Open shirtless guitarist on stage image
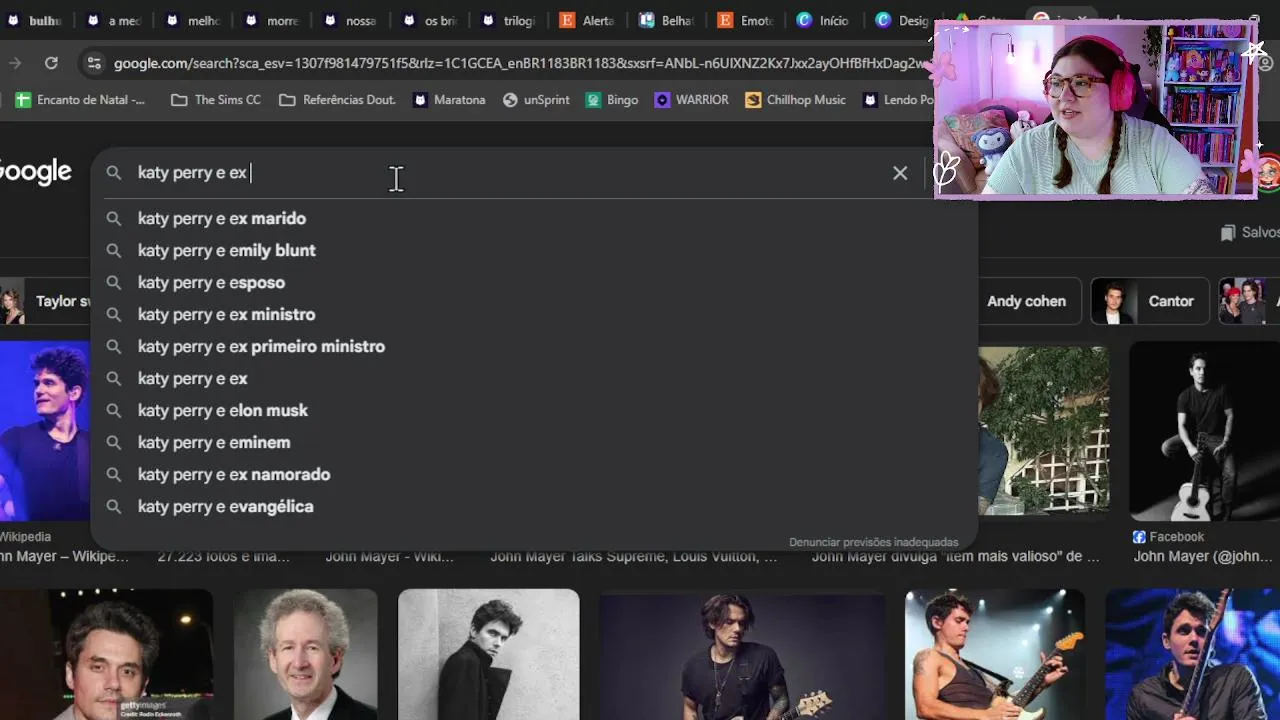 click(x=994, y=654)
